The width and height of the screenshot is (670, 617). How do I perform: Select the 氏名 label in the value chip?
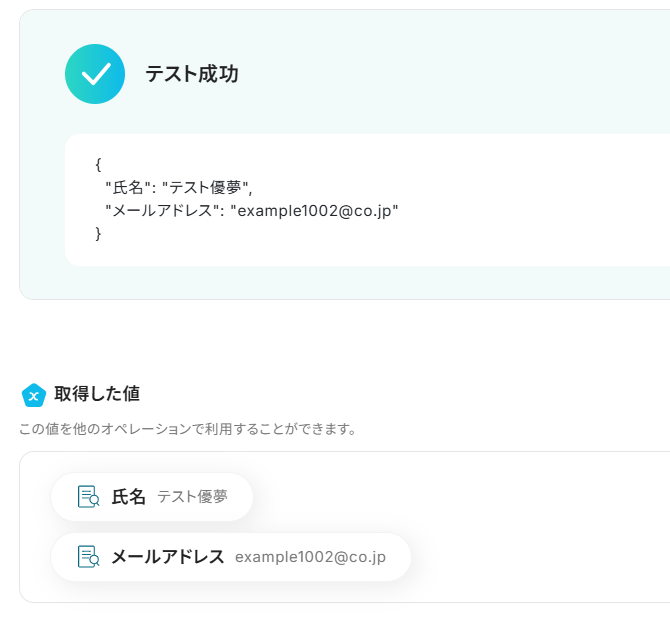128,496
